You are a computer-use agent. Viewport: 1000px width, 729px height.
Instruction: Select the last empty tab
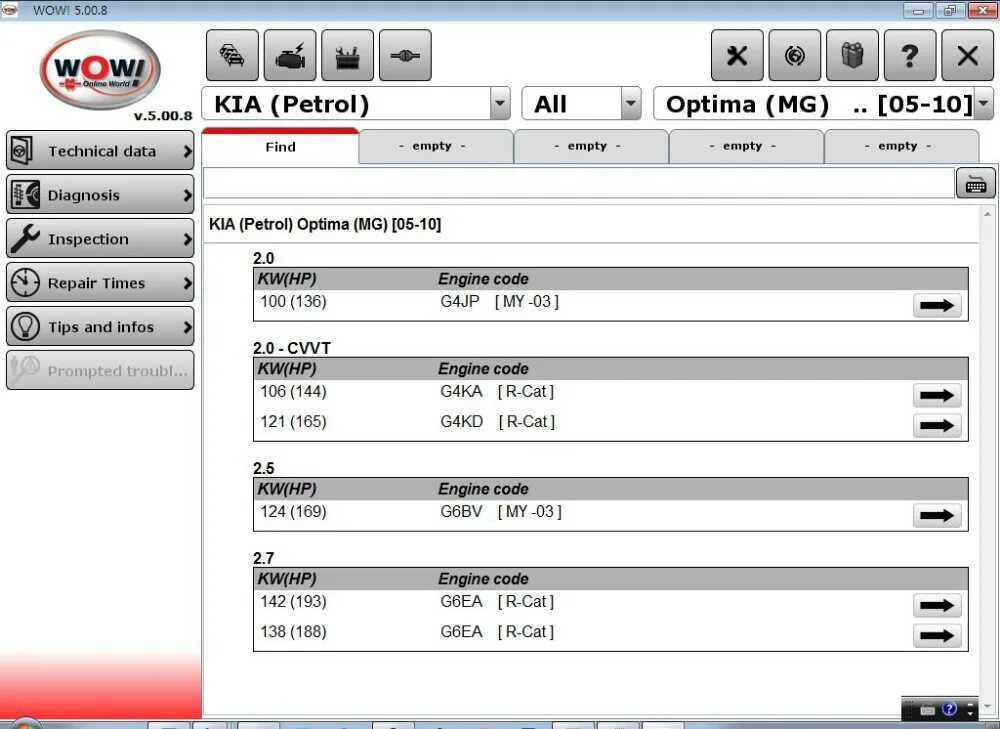pyautogui.click(x=902, y=146)
